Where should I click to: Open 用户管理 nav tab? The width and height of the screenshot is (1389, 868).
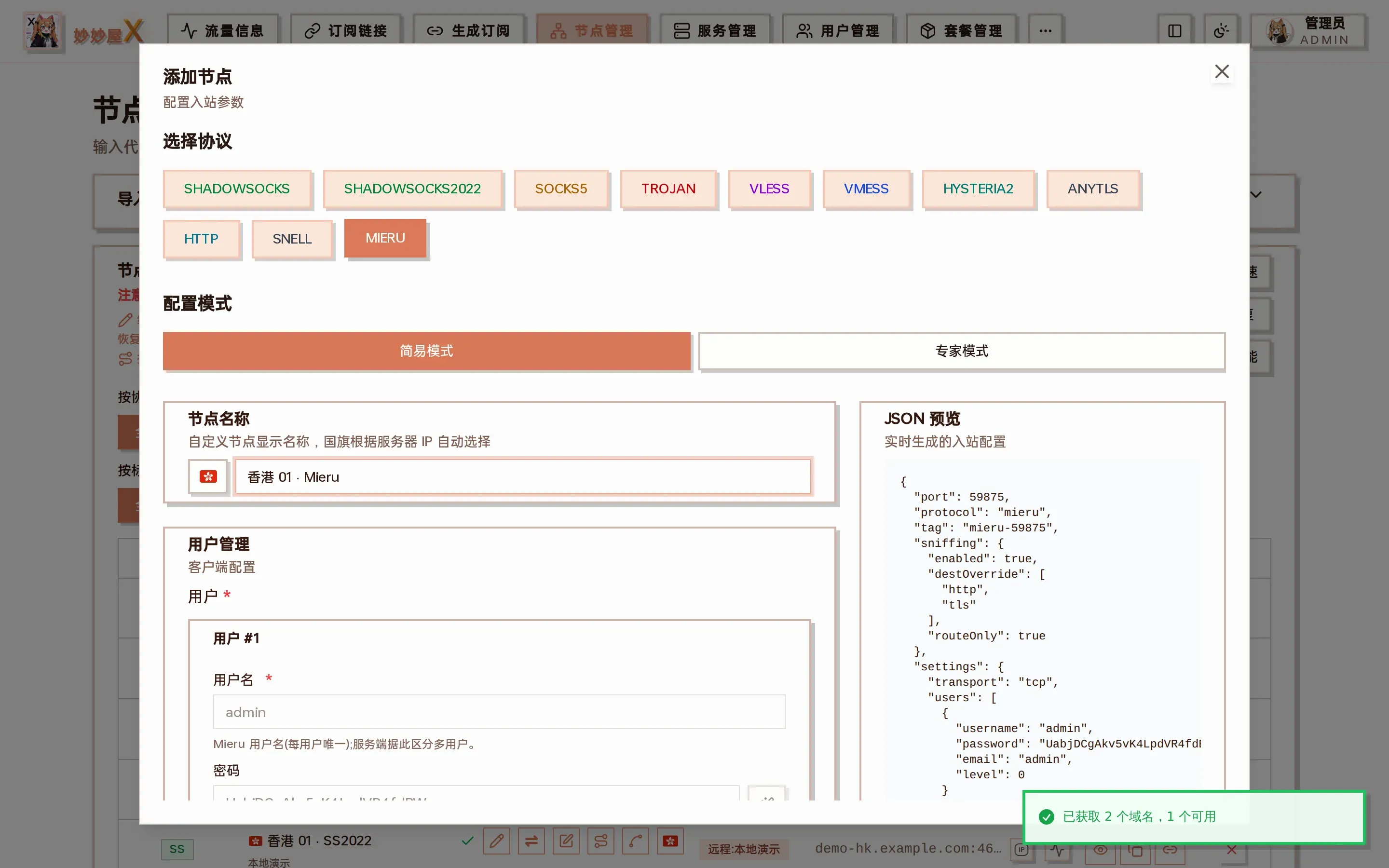(x=838, y=30)
